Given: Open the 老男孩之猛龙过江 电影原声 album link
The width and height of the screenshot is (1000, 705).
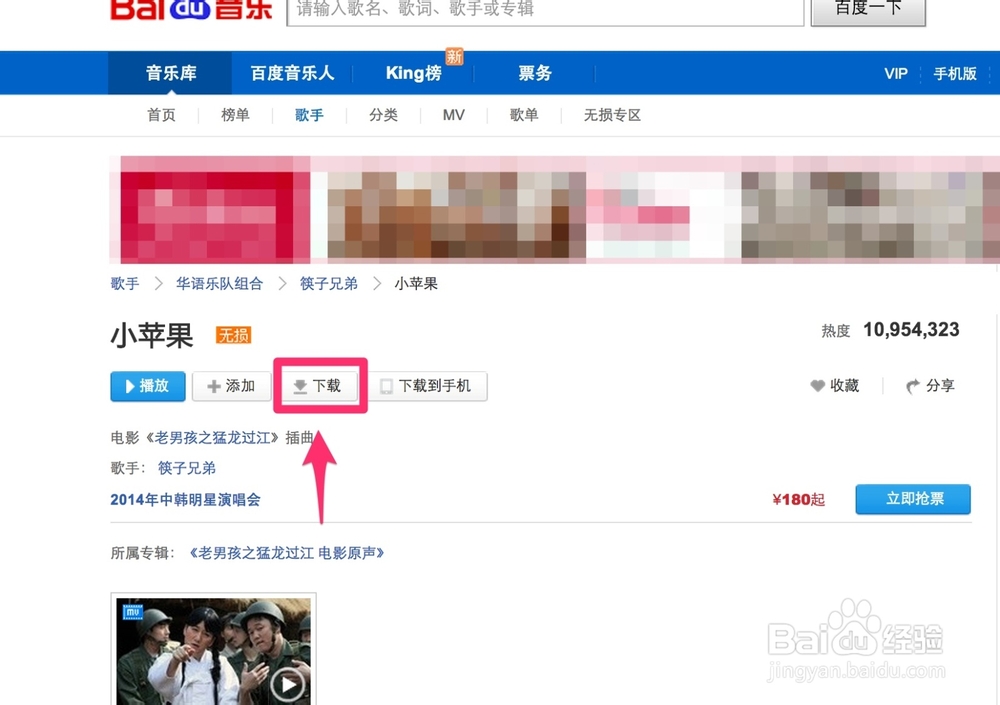Looking at the screenshot, I should coord(286,553).
